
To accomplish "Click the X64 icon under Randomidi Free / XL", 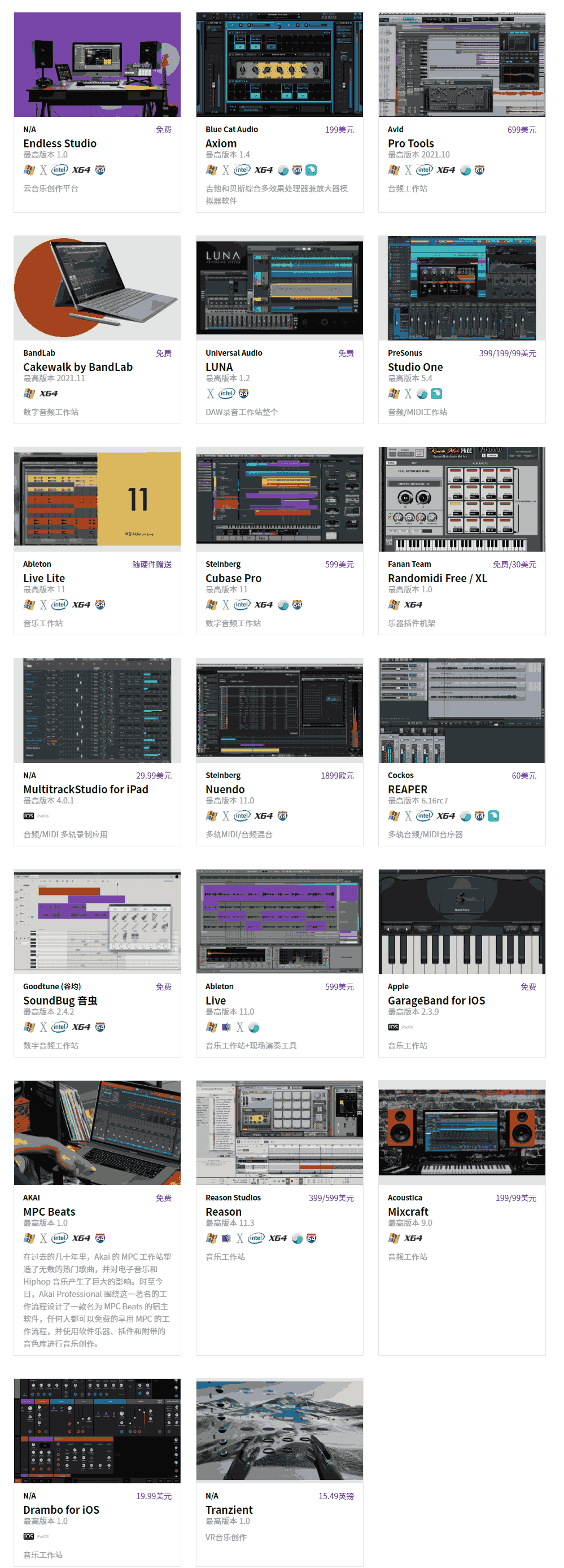I will (x=413, y=604).
